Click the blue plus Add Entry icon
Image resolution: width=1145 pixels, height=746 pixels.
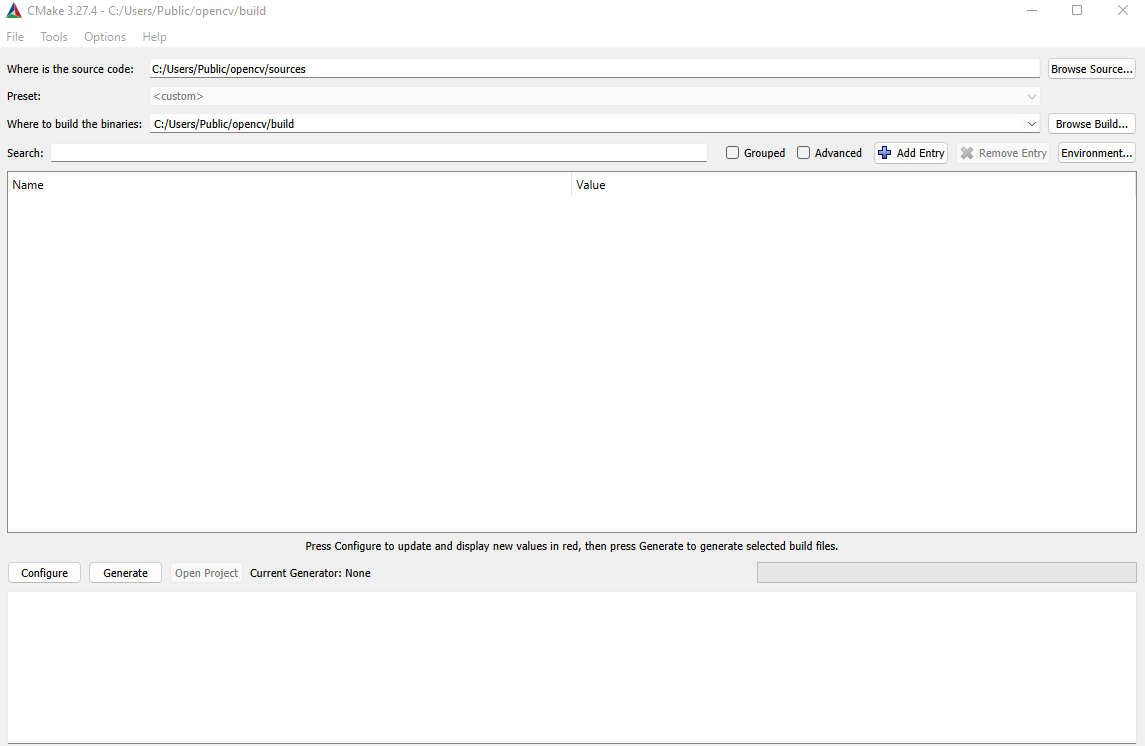point(884,153)
